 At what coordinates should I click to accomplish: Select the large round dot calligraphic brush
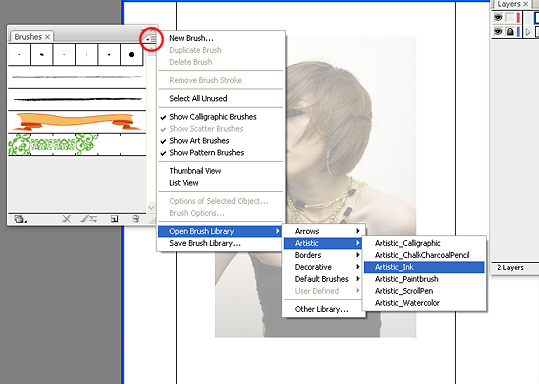click(x=131, y=54)
